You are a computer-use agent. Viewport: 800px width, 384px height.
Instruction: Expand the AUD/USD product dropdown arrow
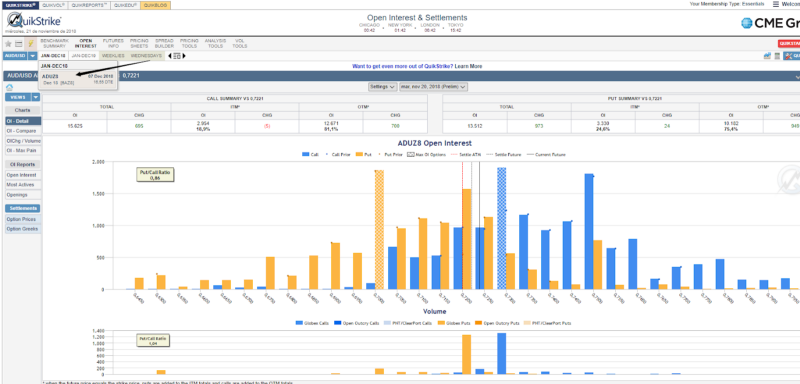[32, 56]
